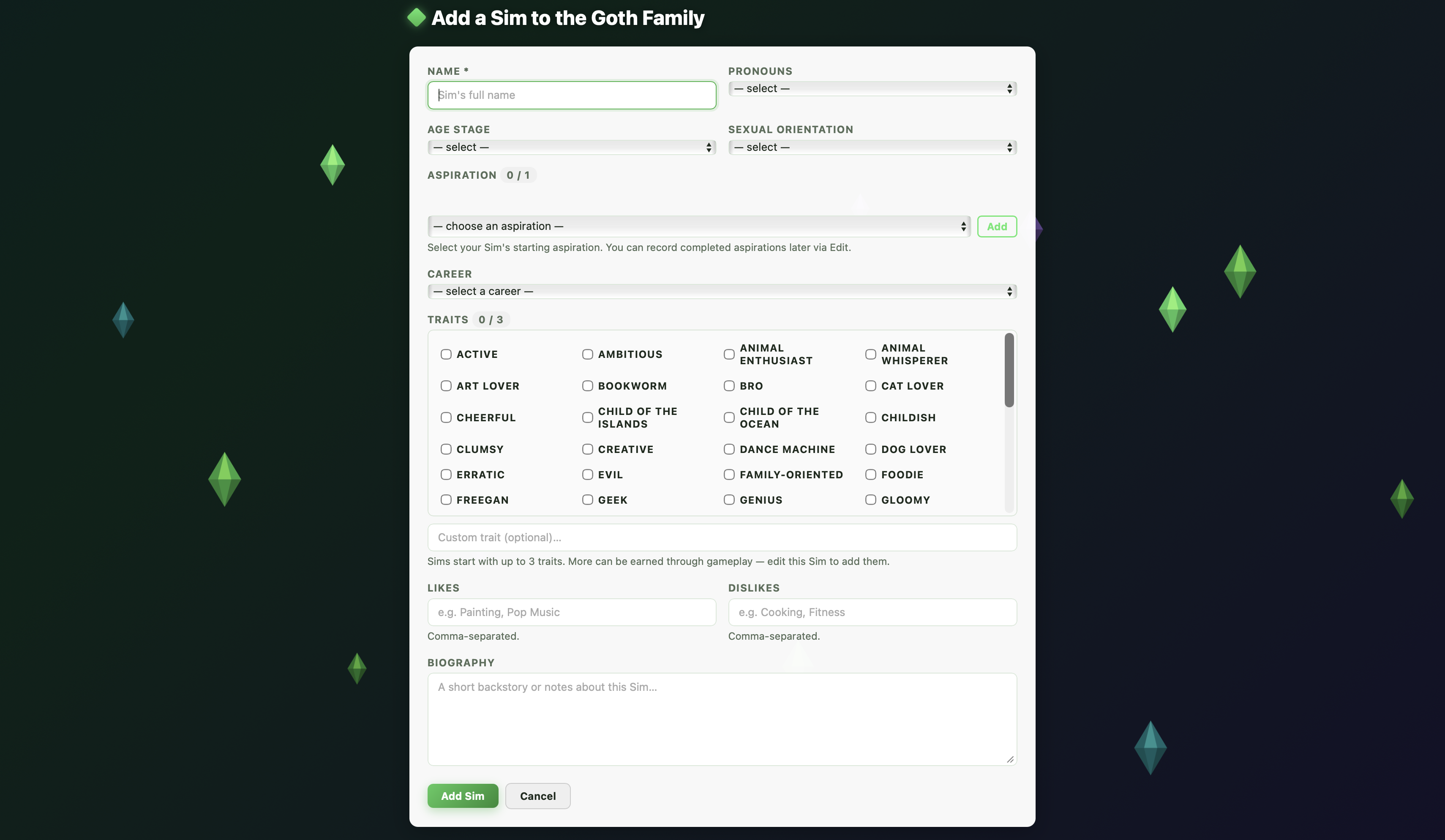This screenshot has height=840, width=1445.
Task: Enable the Cheerful trait
Action: coord(445,417)
